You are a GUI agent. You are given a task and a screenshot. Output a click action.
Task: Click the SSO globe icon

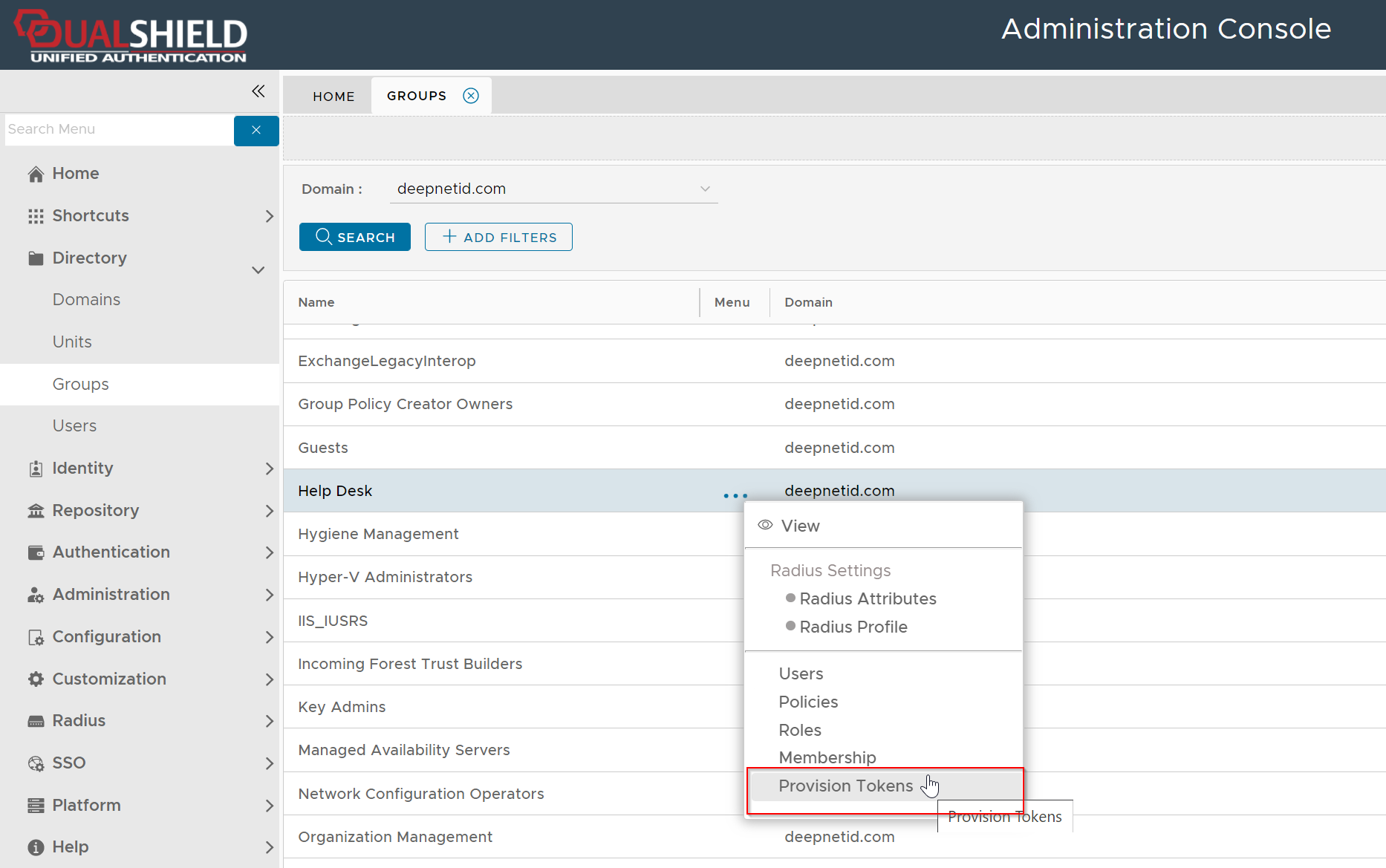pyautogui.click(x=36, y=763)
